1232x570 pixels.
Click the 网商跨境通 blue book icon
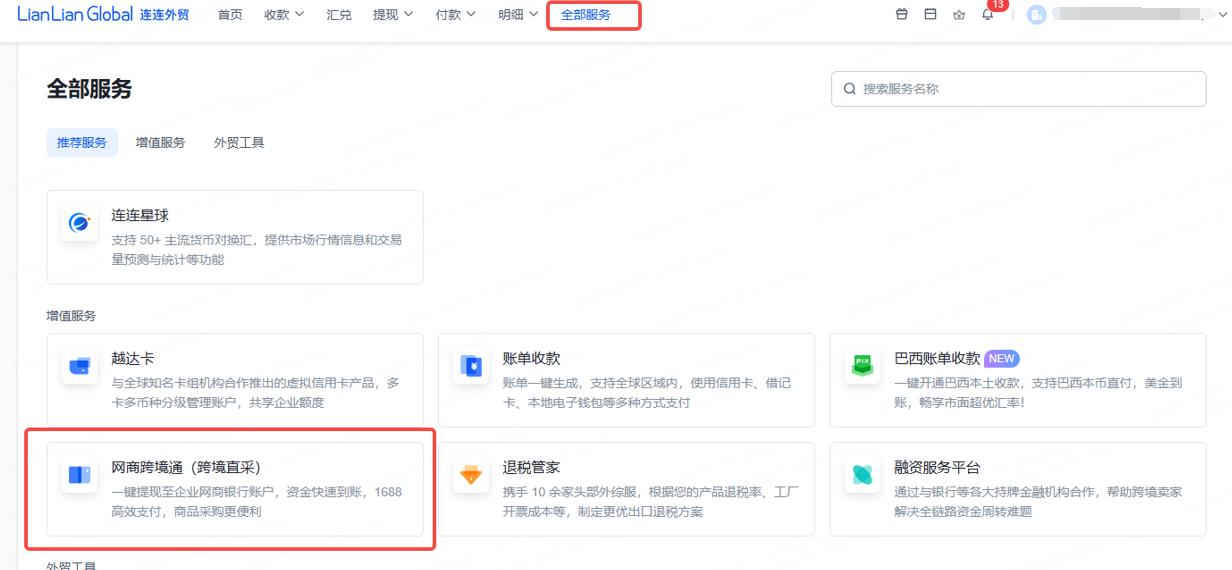79,475
